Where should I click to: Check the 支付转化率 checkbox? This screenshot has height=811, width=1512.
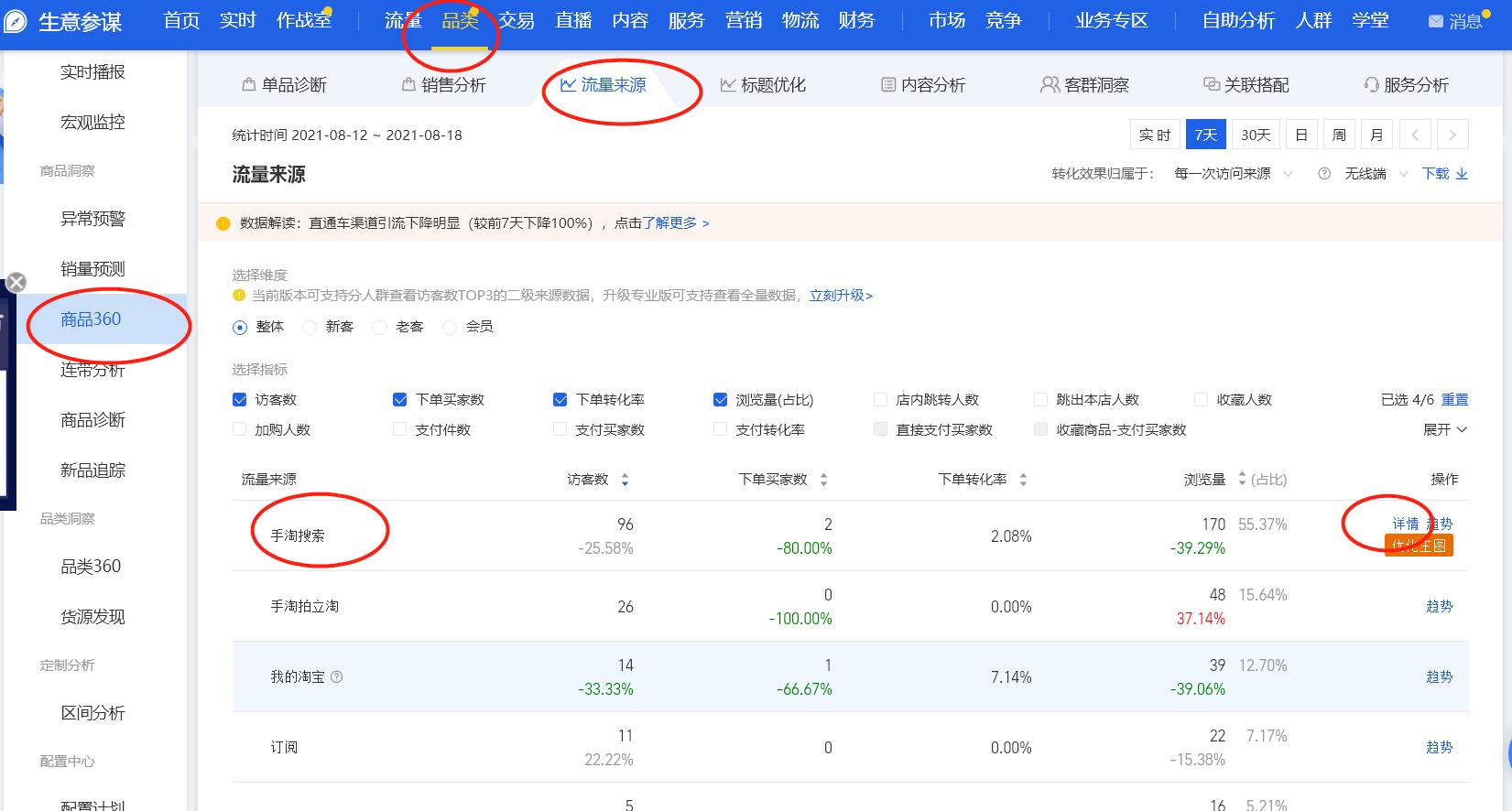720,429
